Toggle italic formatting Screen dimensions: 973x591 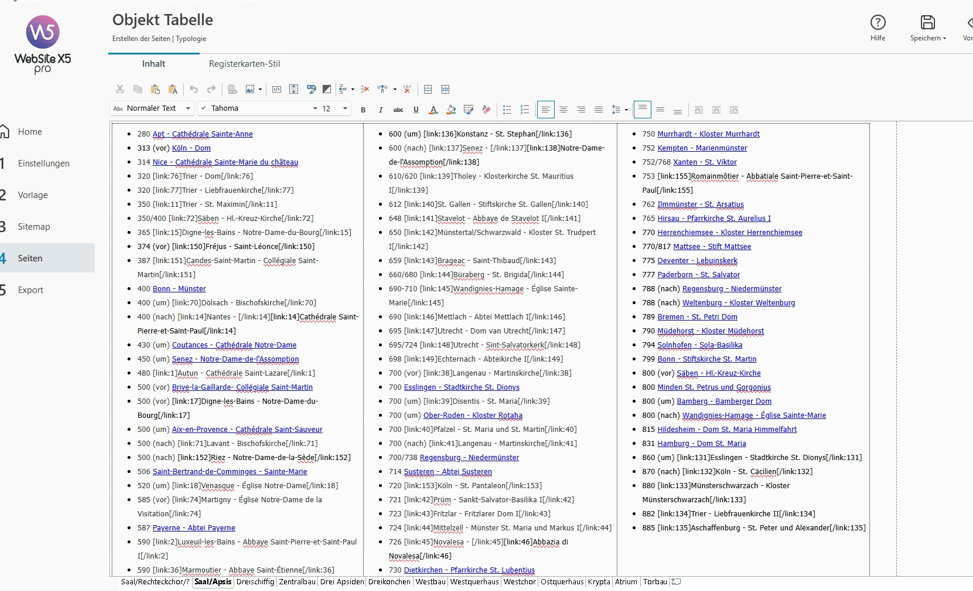(x=380, y=110)
